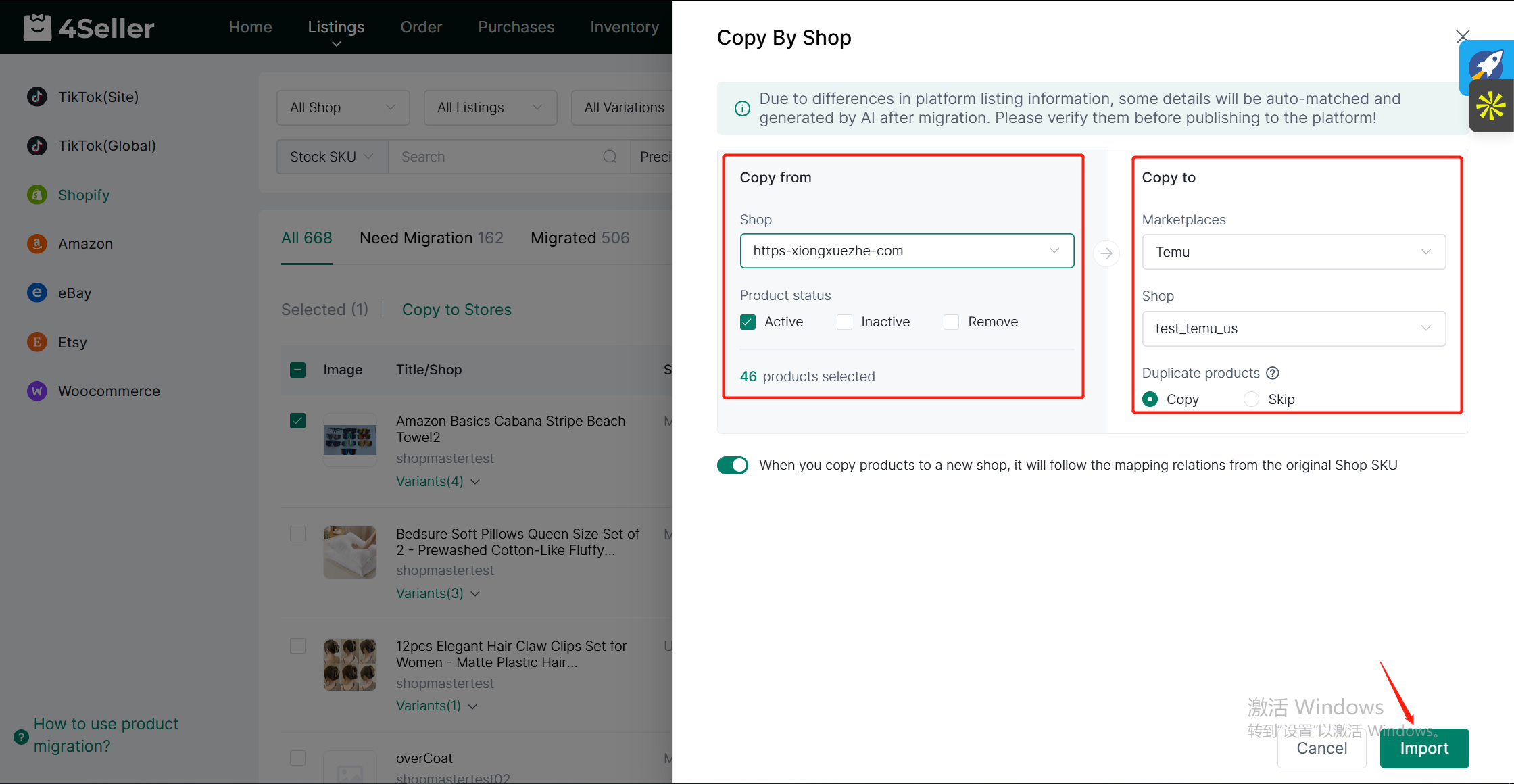Click the overCoat product title
This screenshot has height=784, width=1514.
point(424,758)
